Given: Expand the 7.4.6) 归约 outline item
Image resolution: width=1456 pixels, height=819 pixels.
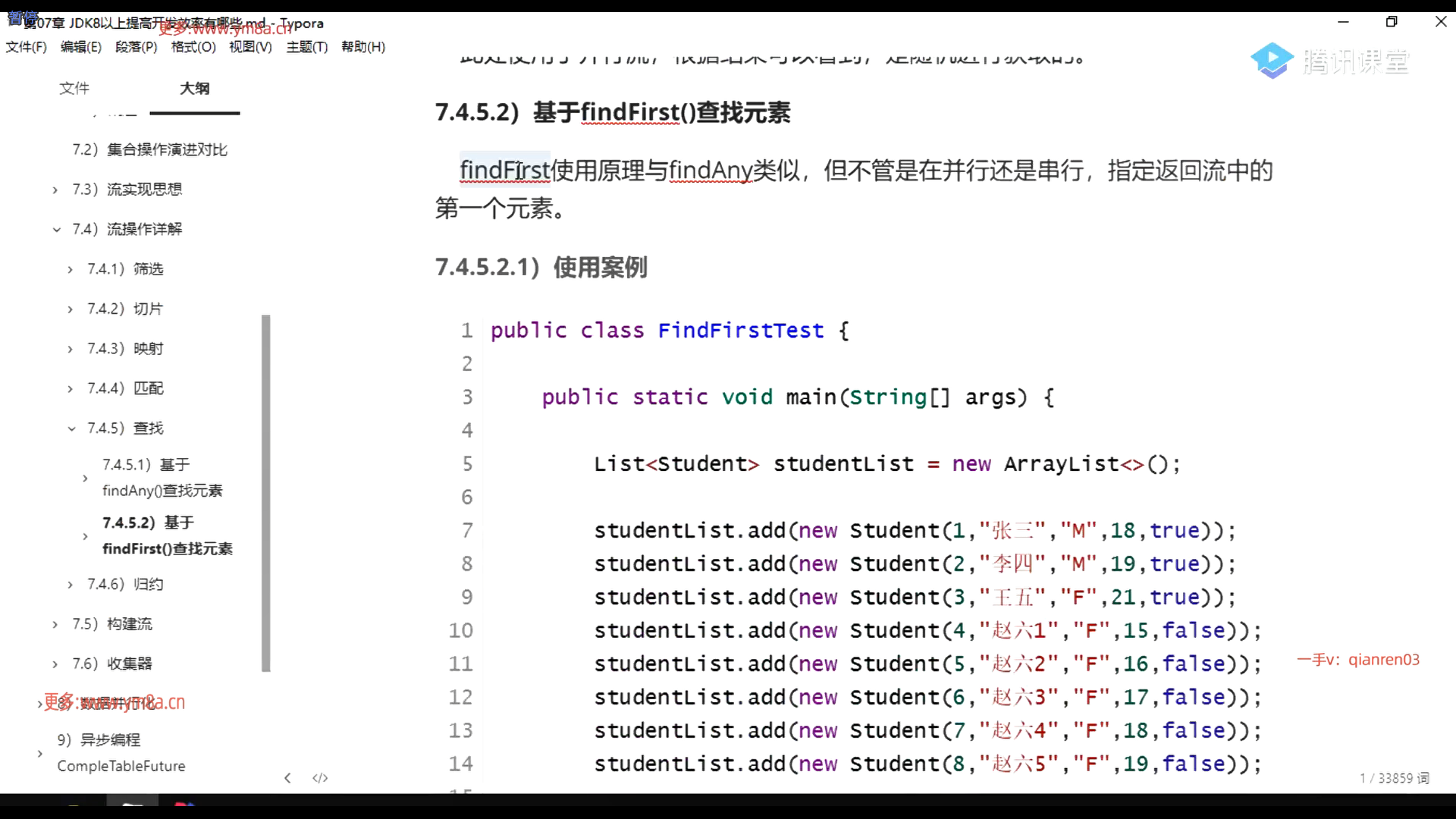Looking at the screenshot, I should (71, 585).
